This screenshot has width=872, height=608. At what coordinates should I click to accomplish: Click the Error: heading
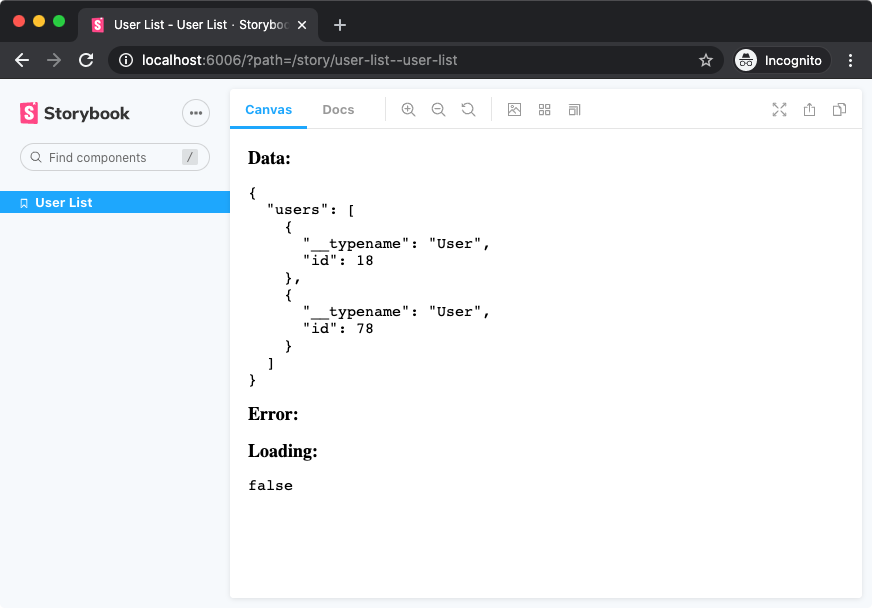pos(273,414)
